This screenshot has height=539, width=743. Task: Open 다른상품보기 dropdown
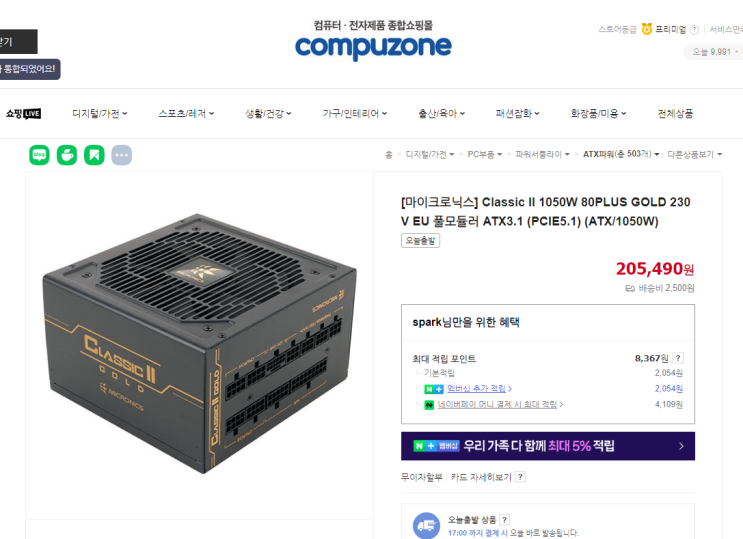(695, 154)
